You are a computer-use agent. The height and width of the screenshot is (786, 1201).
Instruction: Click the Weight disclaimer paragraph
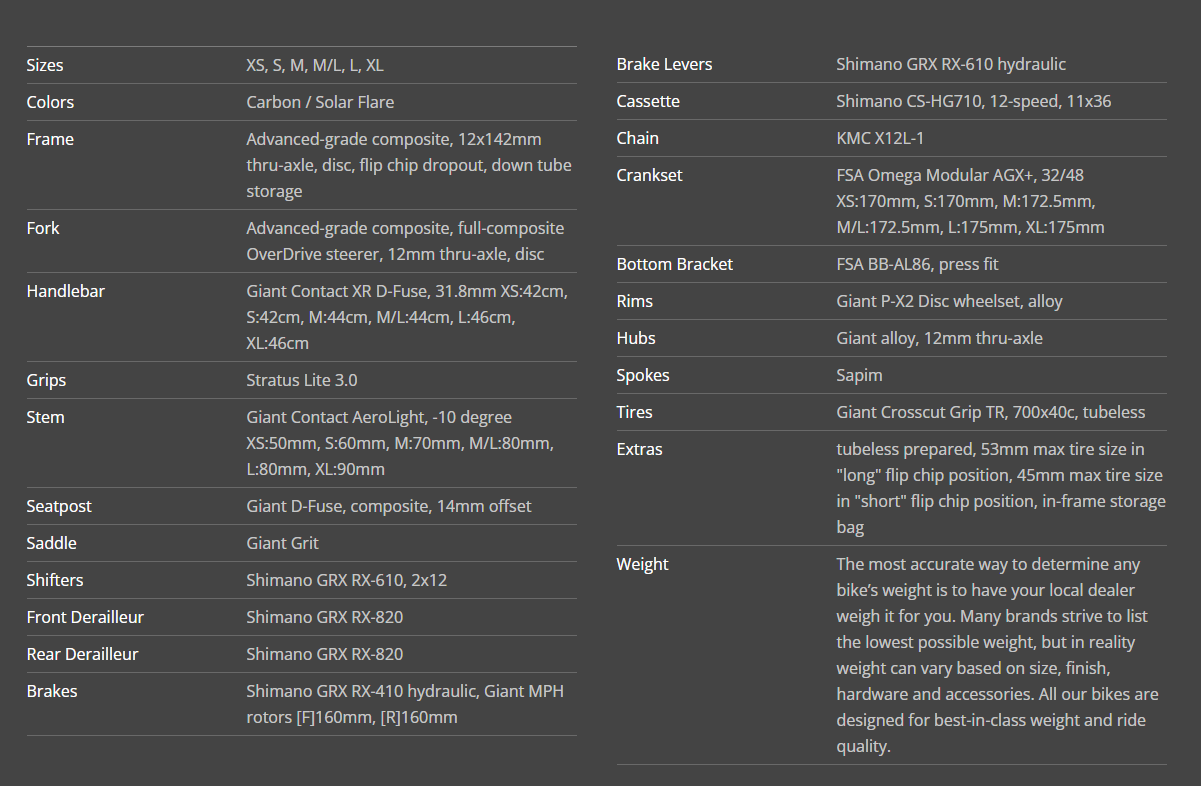[x=998, y=655]
